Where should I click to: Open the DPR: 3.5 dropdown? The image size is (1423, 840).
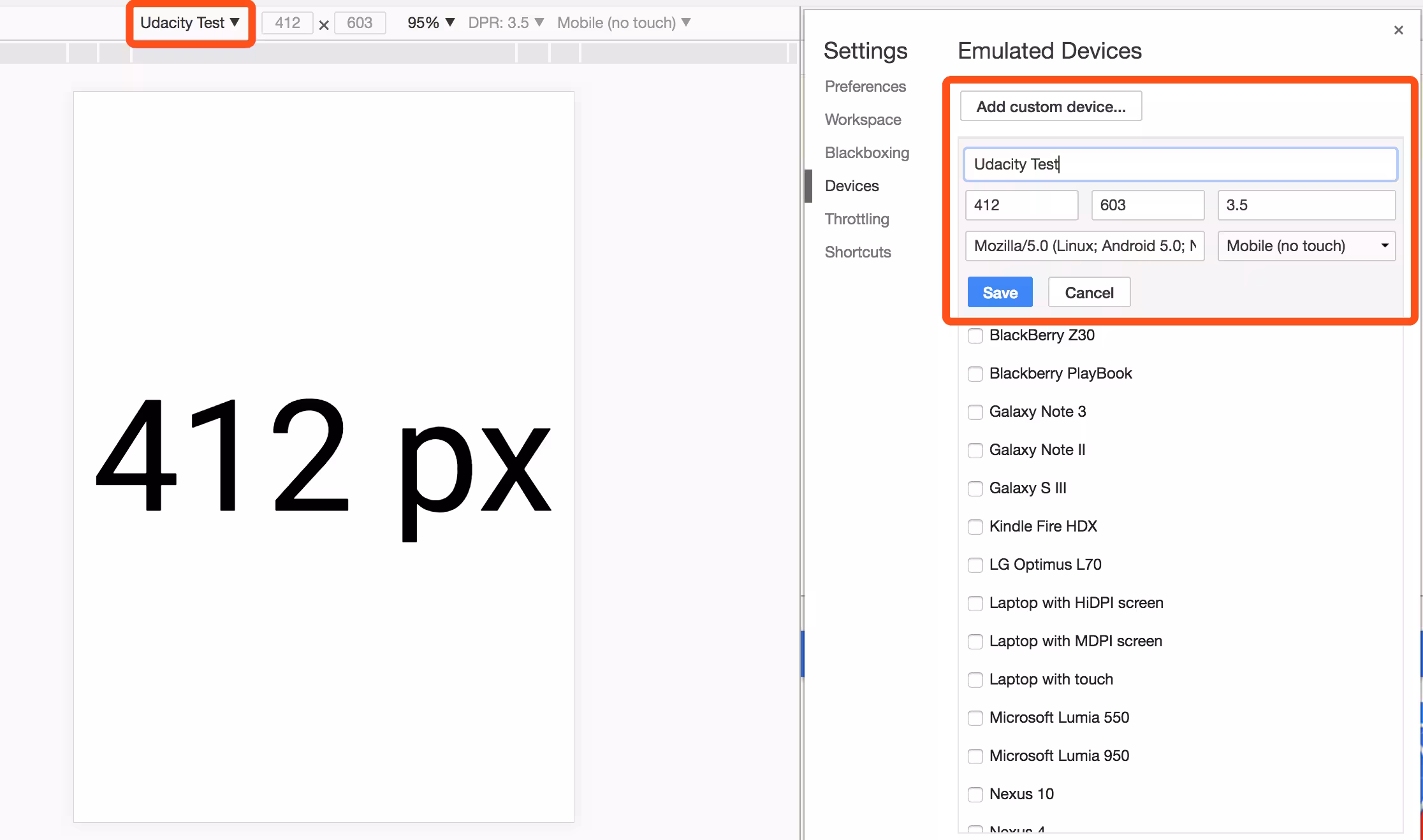pyautogui.click(x=506, y=23)
